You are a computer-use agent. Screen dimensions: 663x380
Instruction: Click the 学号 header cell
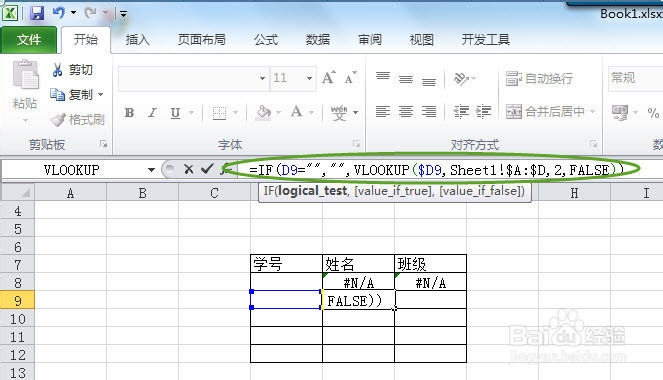click(x=286, y=264)
